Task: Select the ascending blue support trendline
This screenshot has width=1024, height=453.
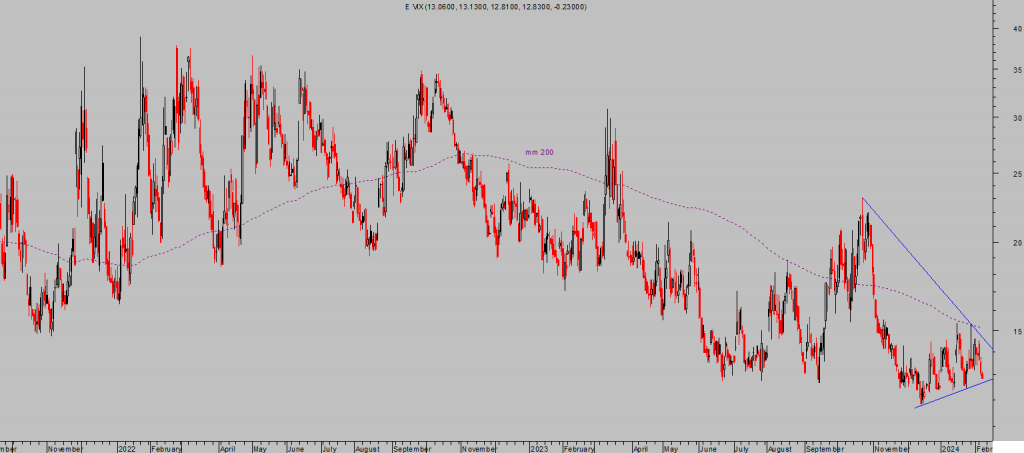Action: coord(953,394)
